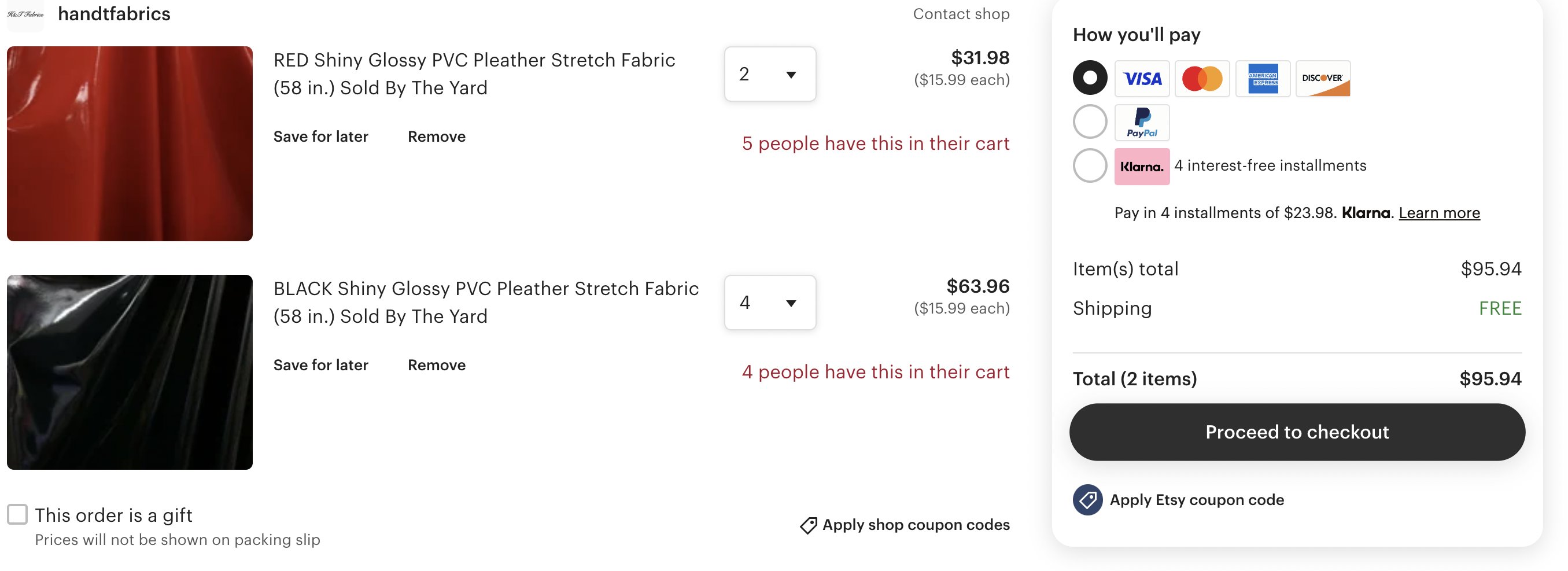Check 'This order is a gift'
1568x571 pixels.
pos(17,514)
